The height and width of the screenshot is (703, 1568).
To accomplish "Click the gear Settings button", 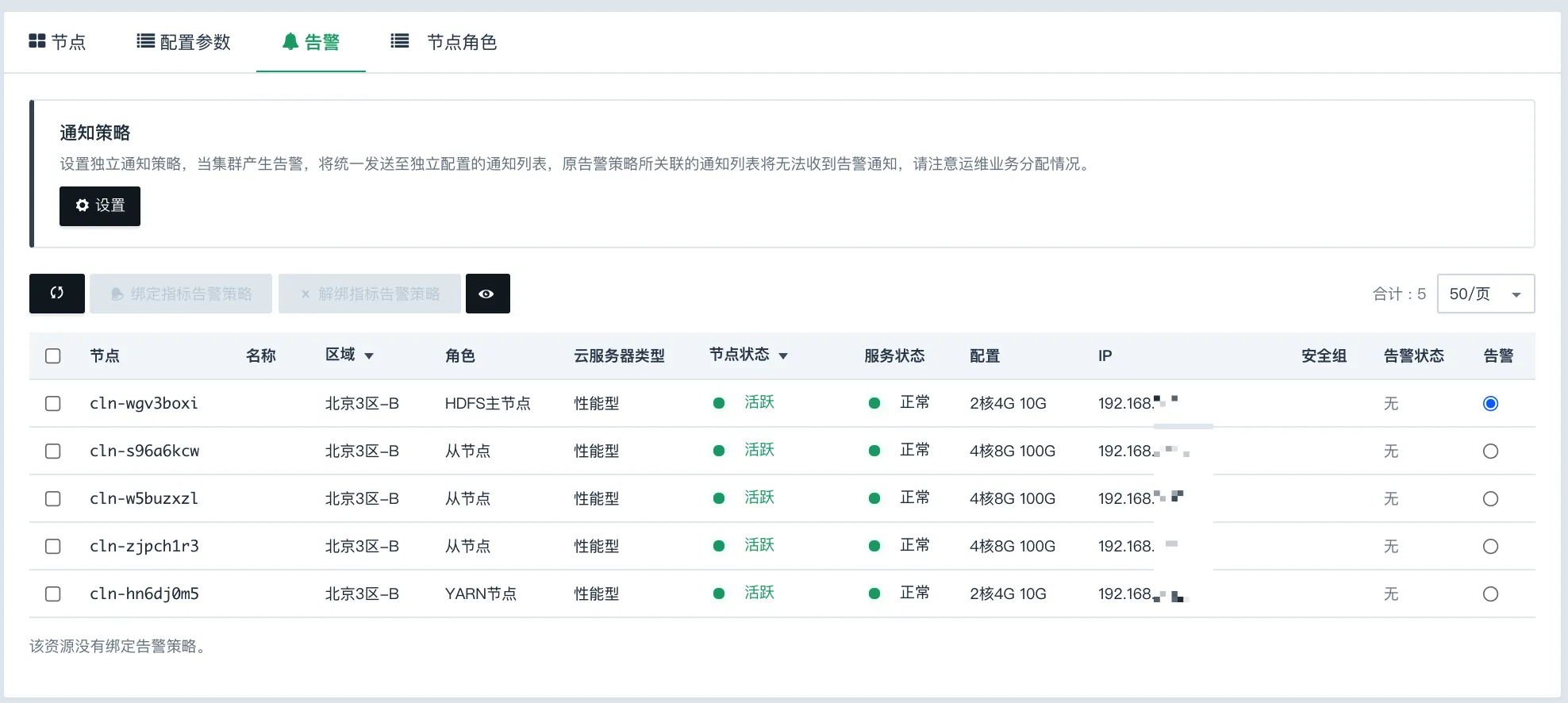I will pos(100,206).
